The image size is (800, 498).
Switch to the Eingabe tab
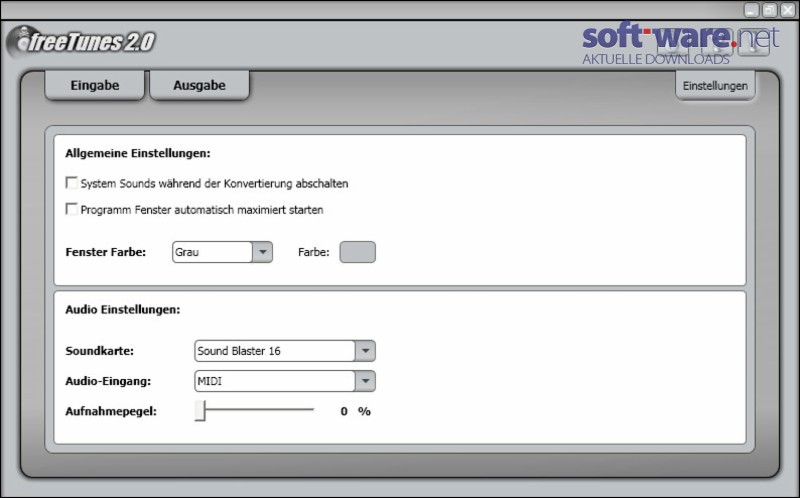[x=95, y=85]
